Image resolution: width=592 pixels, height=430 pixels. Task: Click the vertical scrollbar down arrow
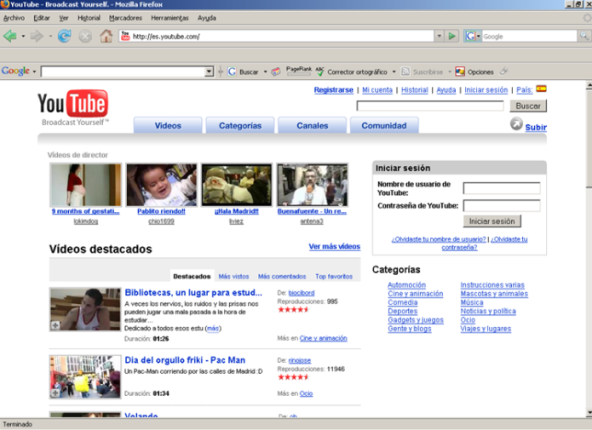point(589,412)
